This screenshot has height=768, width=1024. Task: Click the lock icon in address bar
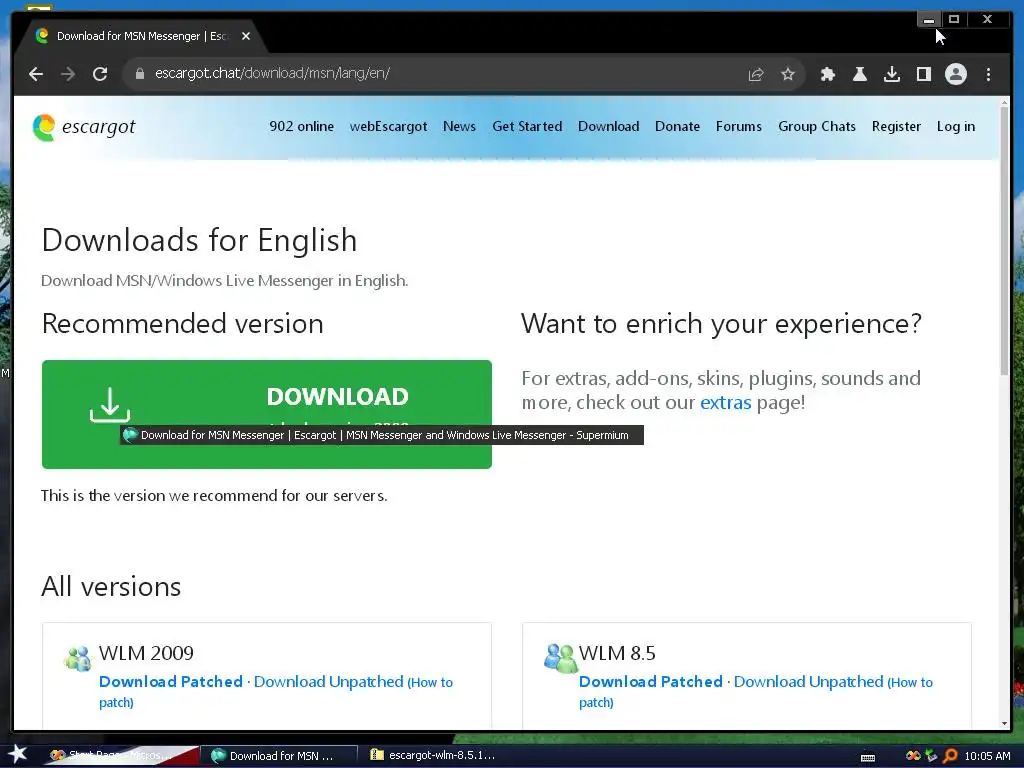tap(139, 74)
